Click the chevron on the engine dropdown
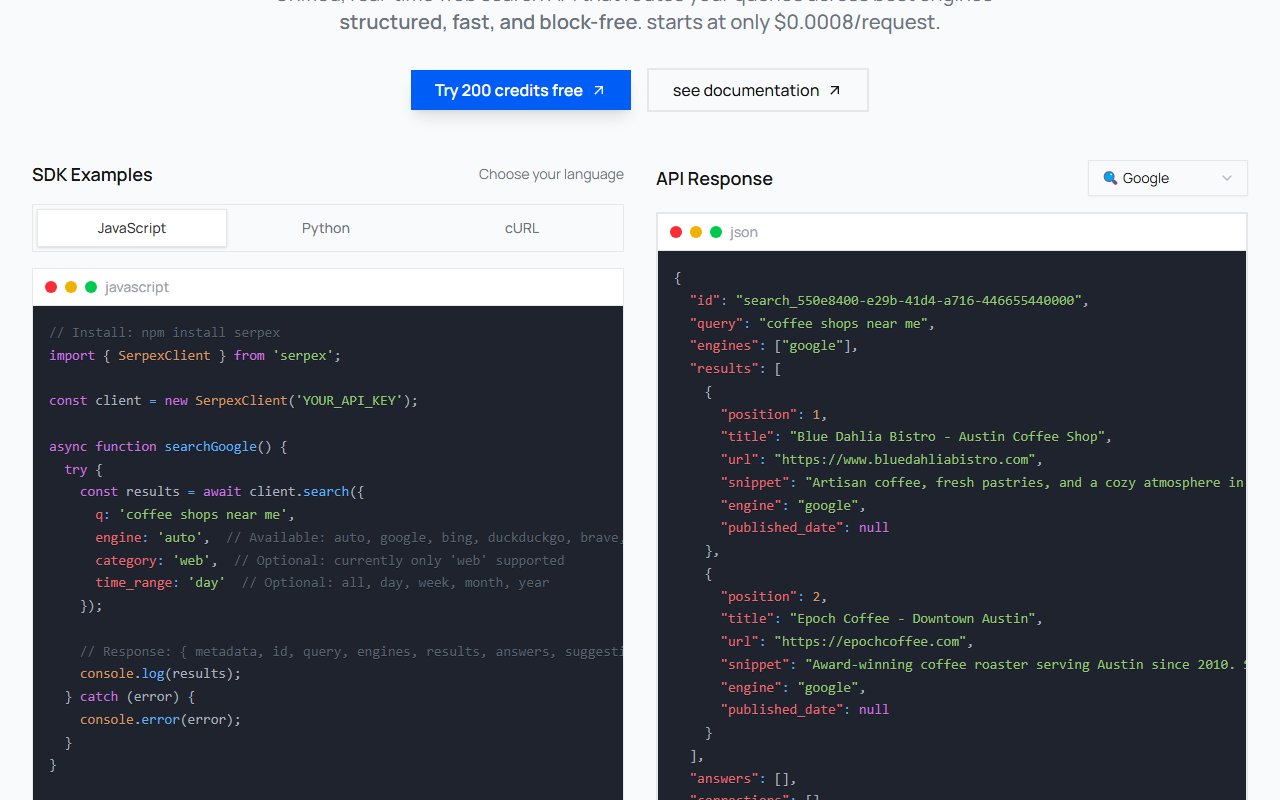 tap(1227, 178)
